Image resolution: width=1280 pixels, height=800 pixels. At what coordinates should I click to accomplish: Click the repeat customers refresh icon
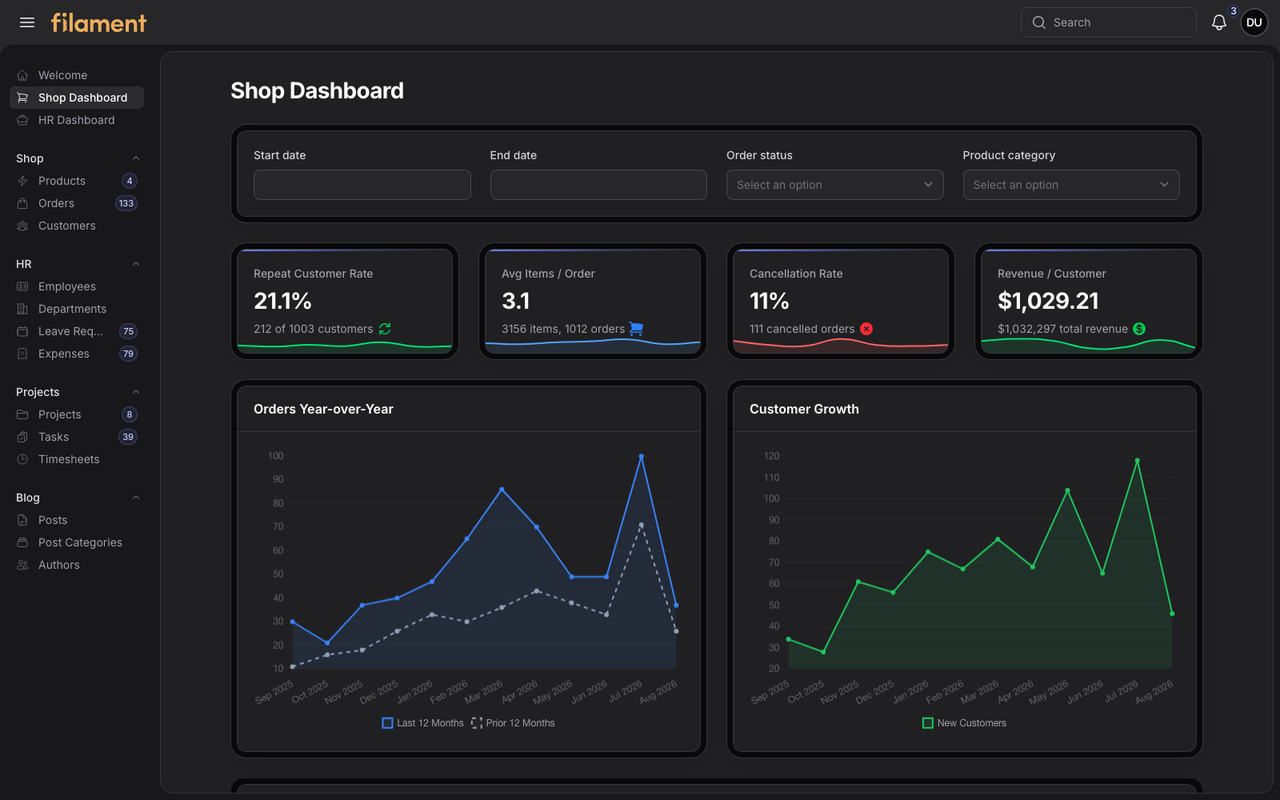pyautogui.click(x=385, y=329)
